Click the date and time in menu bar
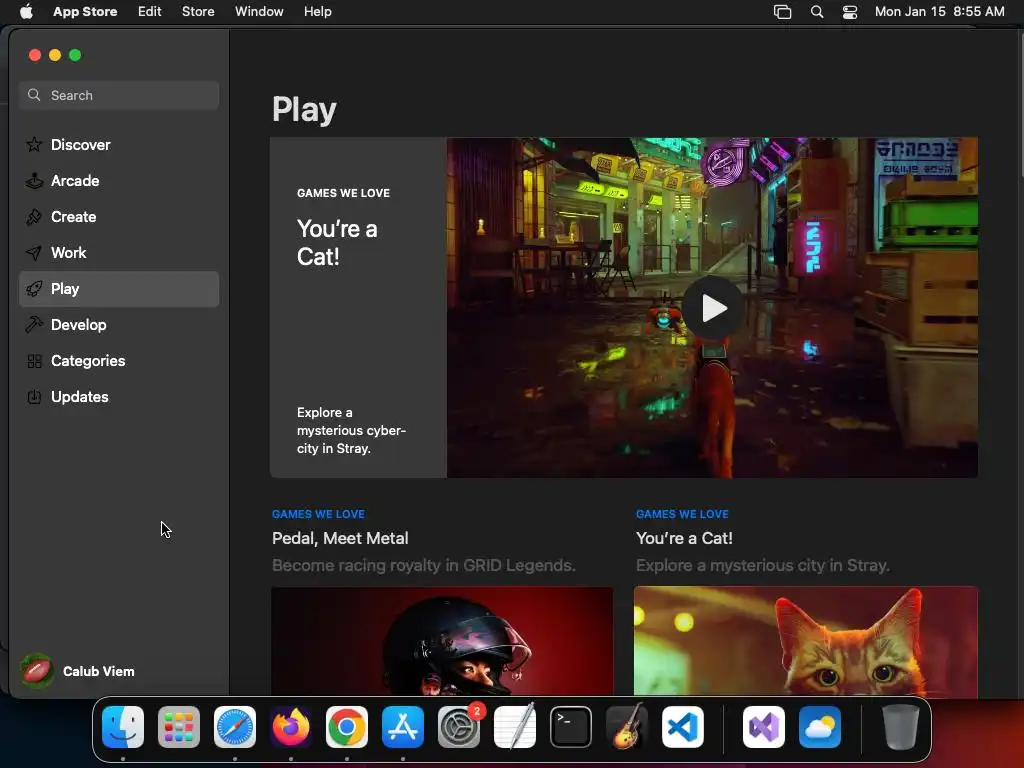Image resolution: width=1024 pixels, height=768 pixels. [x=939, y=12]
